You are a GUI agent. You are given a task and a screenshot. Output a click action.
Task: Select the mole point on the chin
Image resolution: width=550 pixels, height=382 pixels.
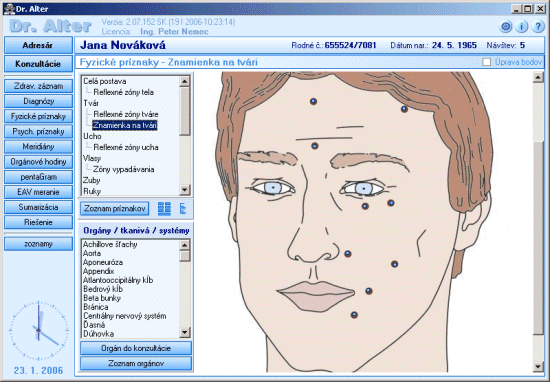click(354, 315)
